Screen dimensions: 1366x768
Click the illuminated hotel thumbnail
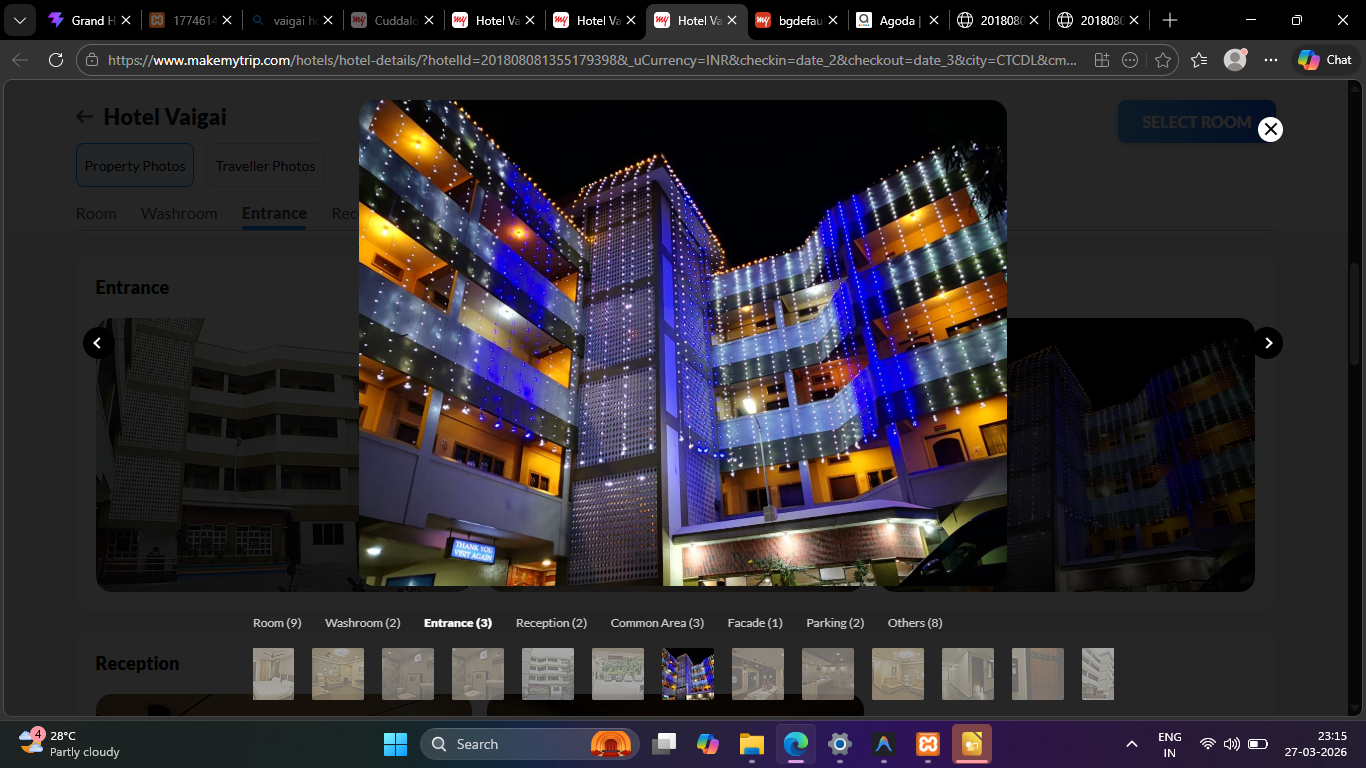coord(688,674)
